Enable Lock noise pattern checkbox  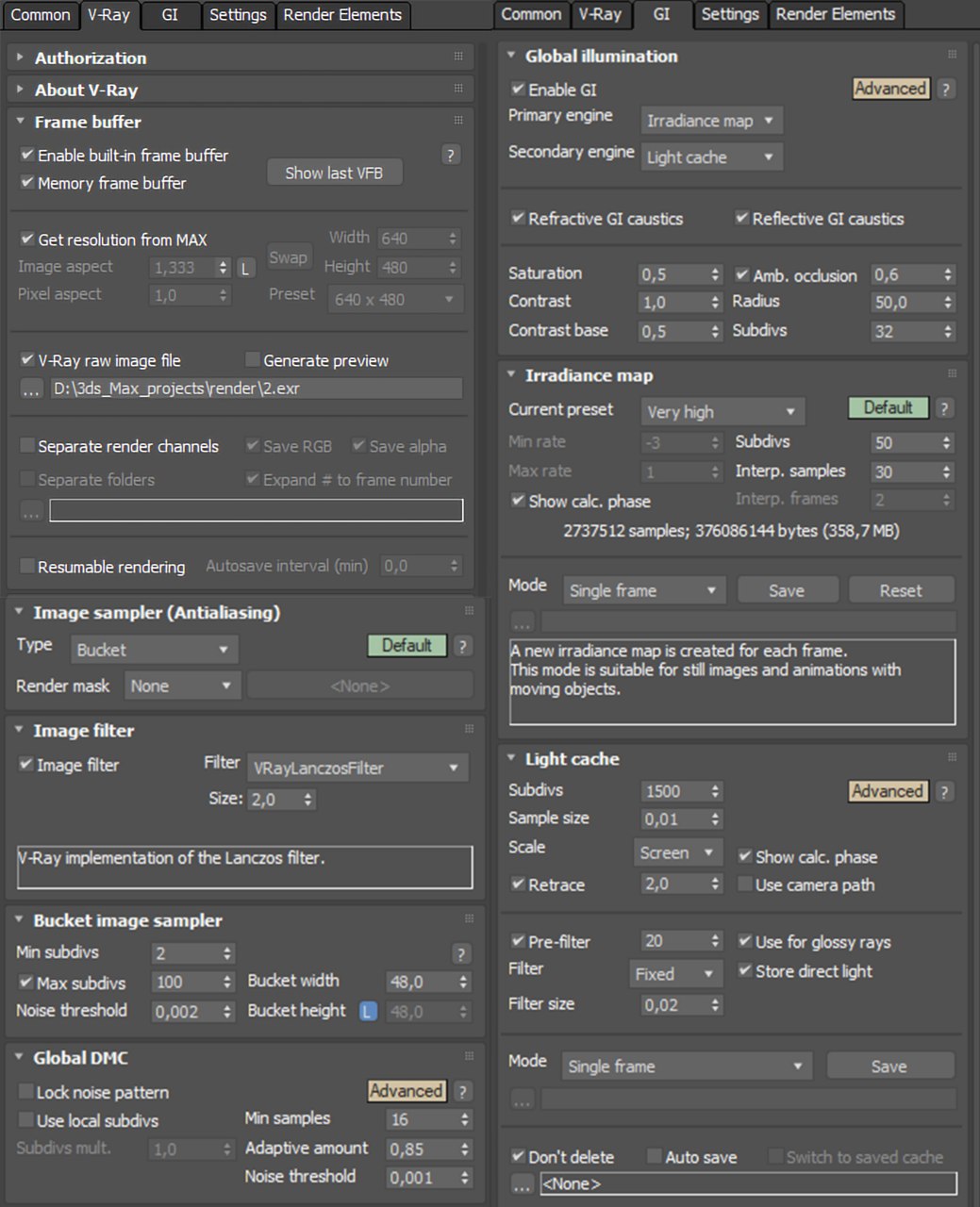click(26, 1091)
